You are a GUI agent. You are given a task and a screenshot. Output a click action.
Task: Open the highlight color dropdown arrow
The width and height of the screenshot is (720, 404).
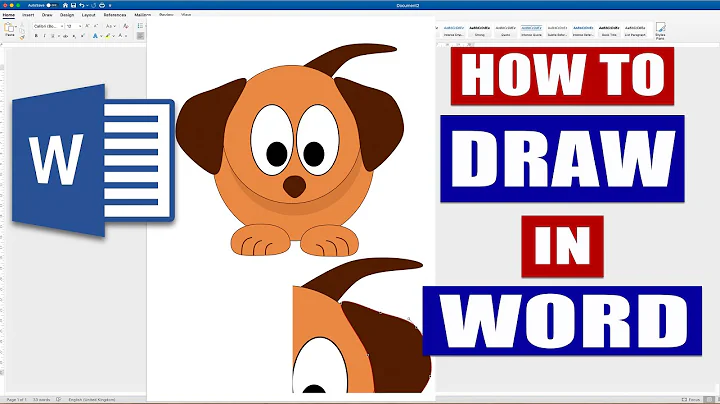(x=114, y=36)
